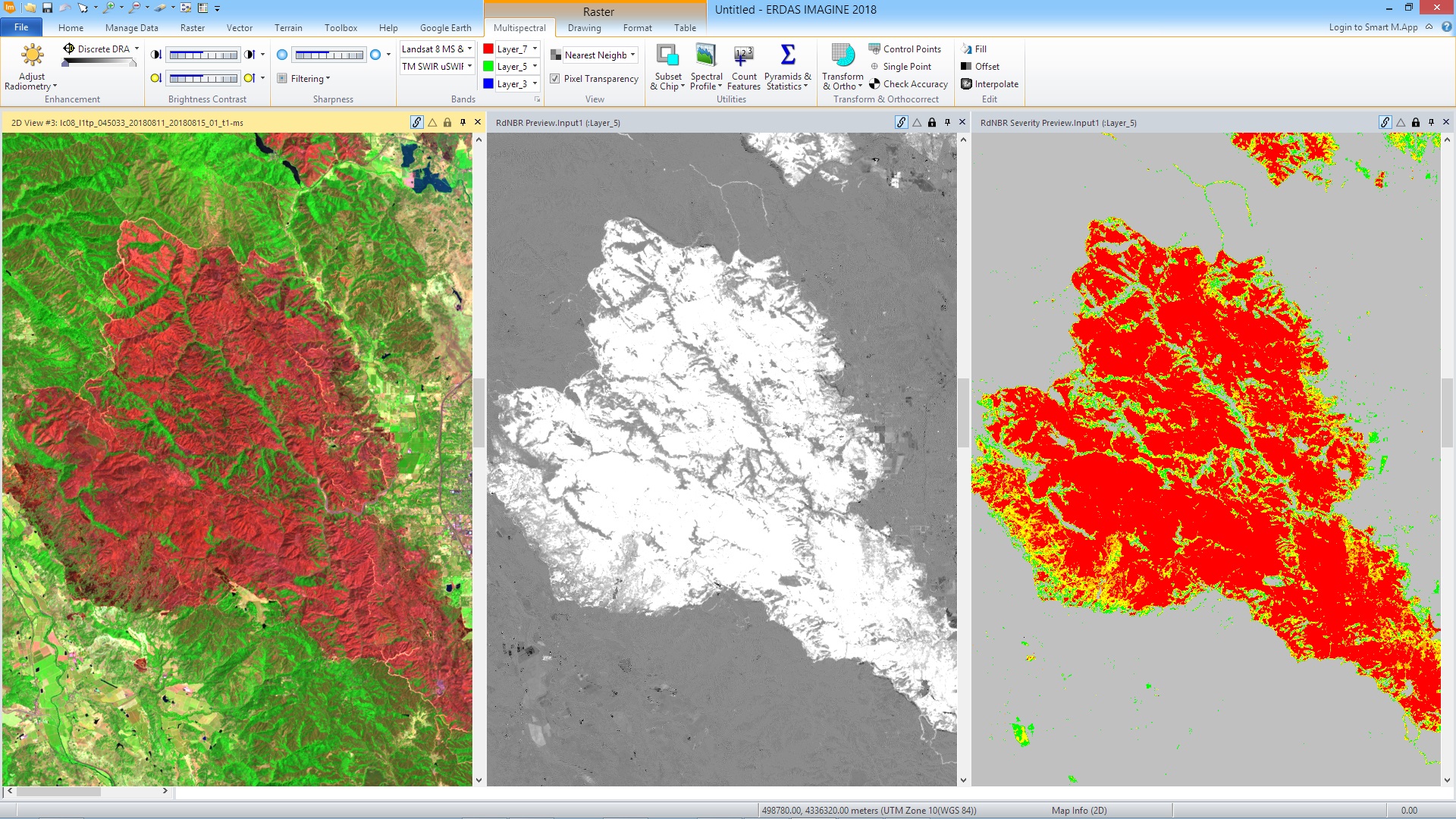Select the Spectral Profile tool

click(705, 68)
